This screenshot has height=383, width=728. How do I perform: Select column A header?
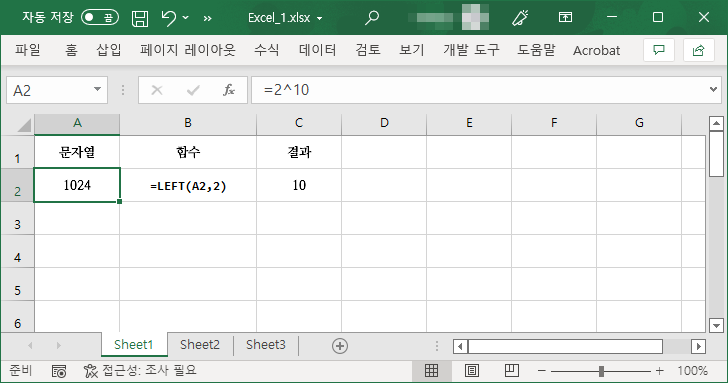(x=77, y=123)
